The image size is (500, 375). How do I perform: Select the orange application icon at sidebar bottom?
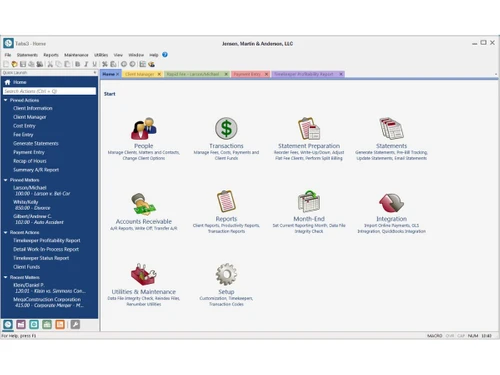coord(60,324)
